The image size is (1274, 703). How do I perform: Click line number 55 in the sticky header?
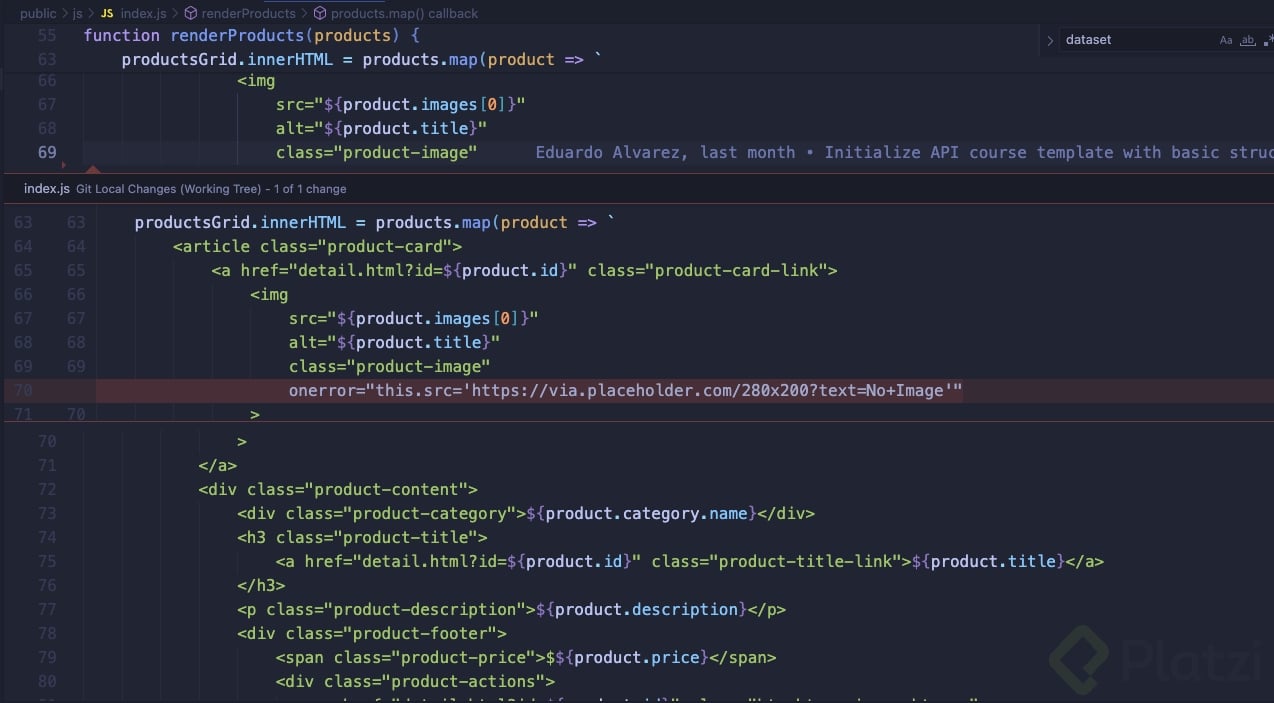pos(46,35)
